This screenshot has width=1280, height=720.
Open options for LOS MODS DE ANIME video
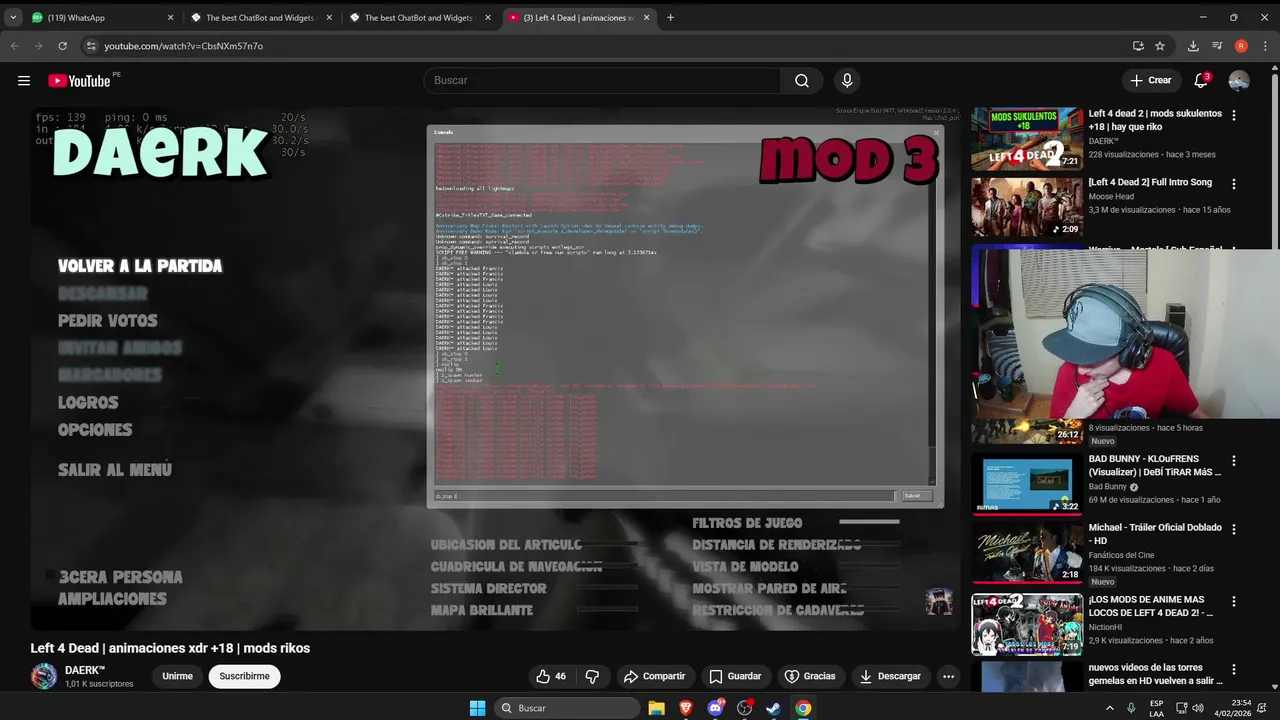(1233, 601)
